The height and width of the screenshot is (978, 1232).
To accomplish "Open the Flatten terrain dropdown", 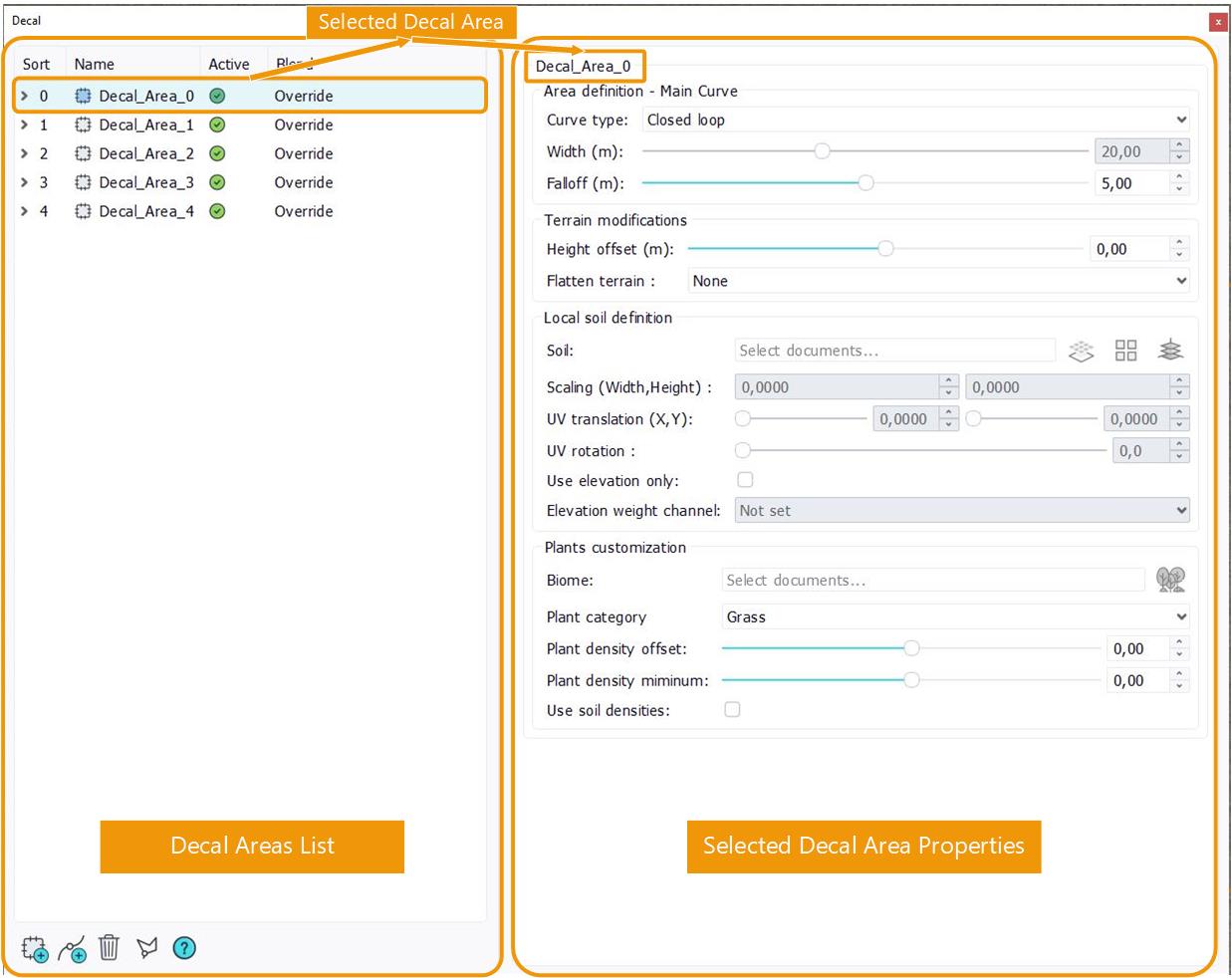I will coord(938,281).
